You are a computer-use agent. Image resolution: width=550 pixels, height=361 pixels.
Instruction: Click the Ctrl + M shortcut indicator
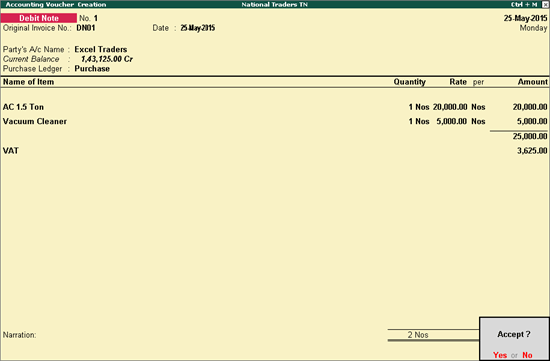524,5
